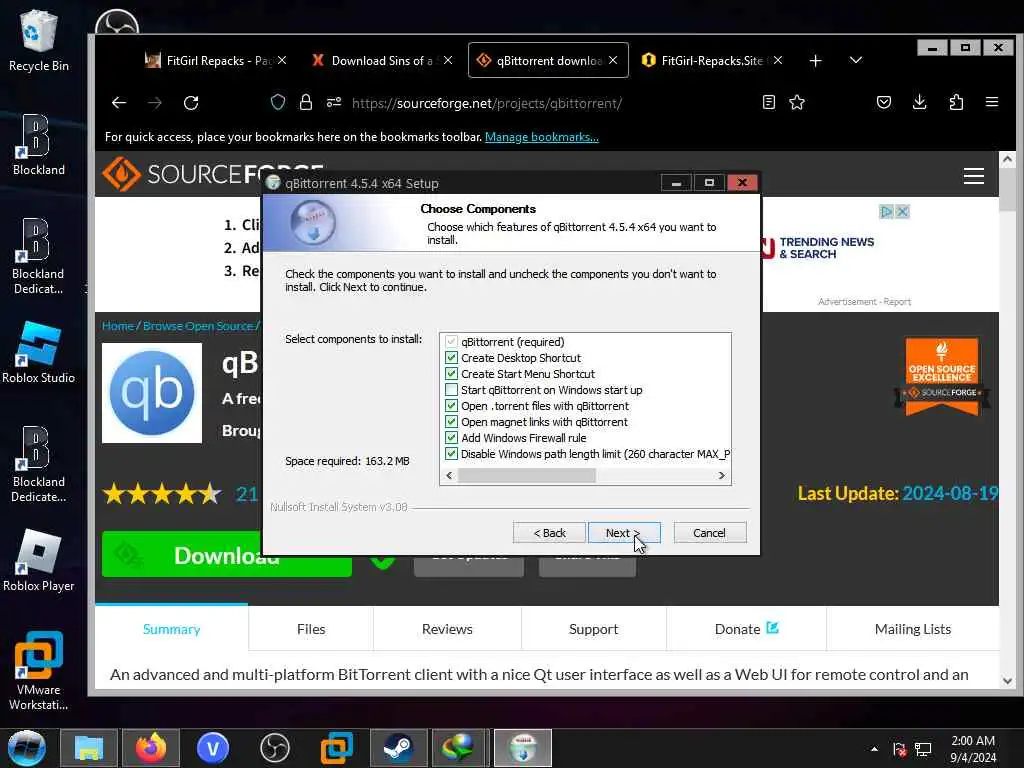Open the Blockland desktop shortcut
This screenshot has height=768, width=1024.
click(x=38, y=145)
